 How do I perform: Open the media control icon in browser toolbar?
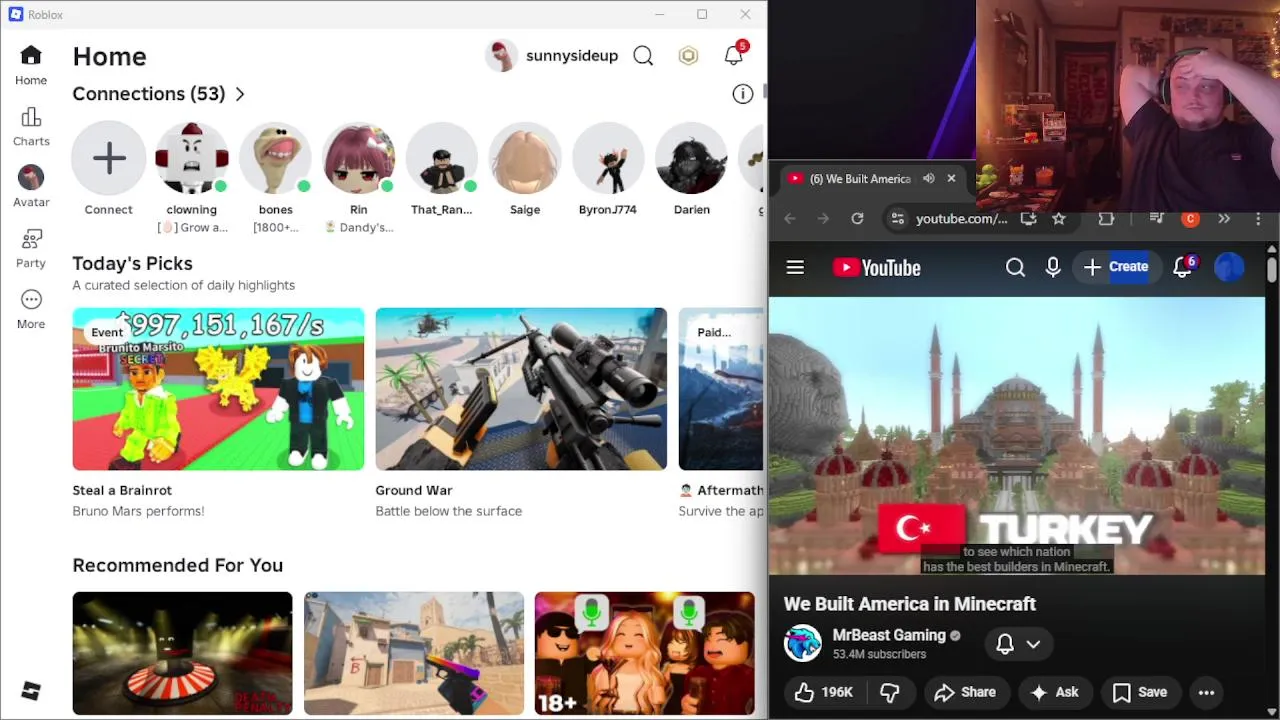[x=1157, y=219]
